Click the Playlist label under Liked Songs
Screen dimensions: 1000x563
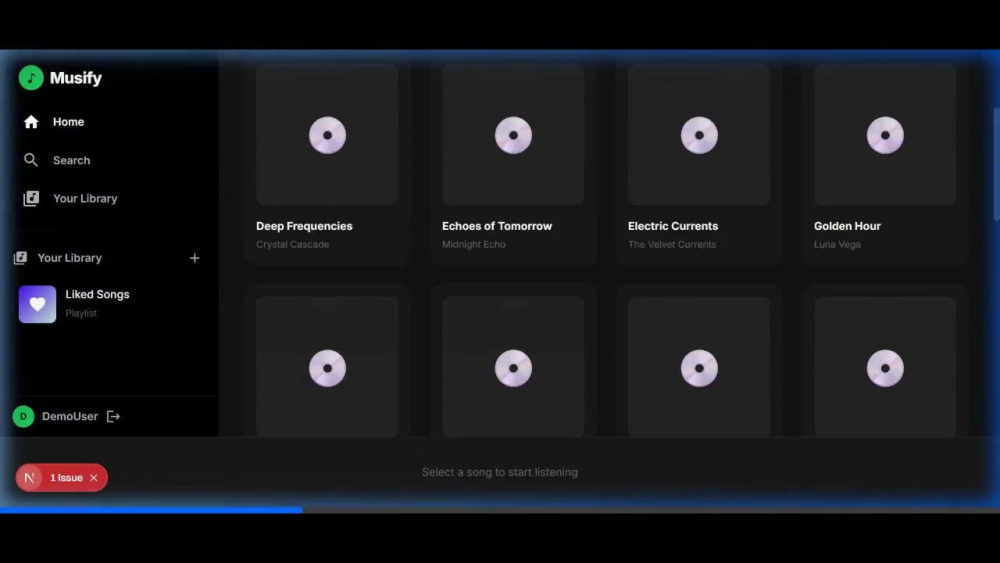pos(81,313)
